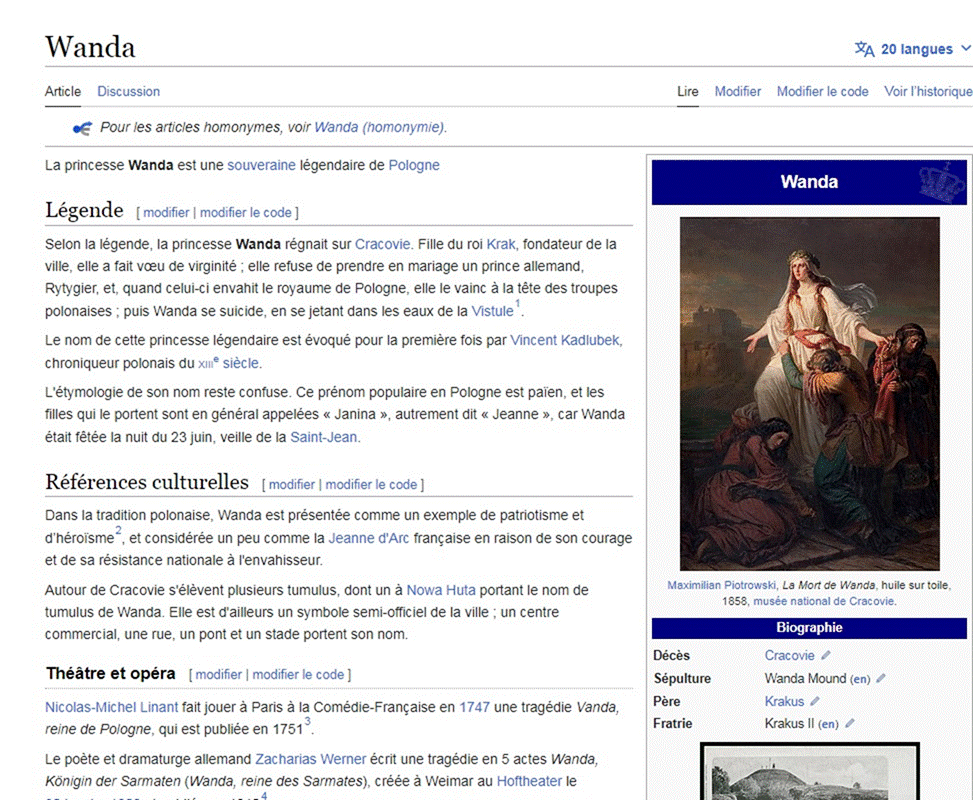Image resolution: width=973 pixels, height=800 pixels.
Task: Click modifier le code next to Théâtre et opéra
Action: (x=298, y=674)
